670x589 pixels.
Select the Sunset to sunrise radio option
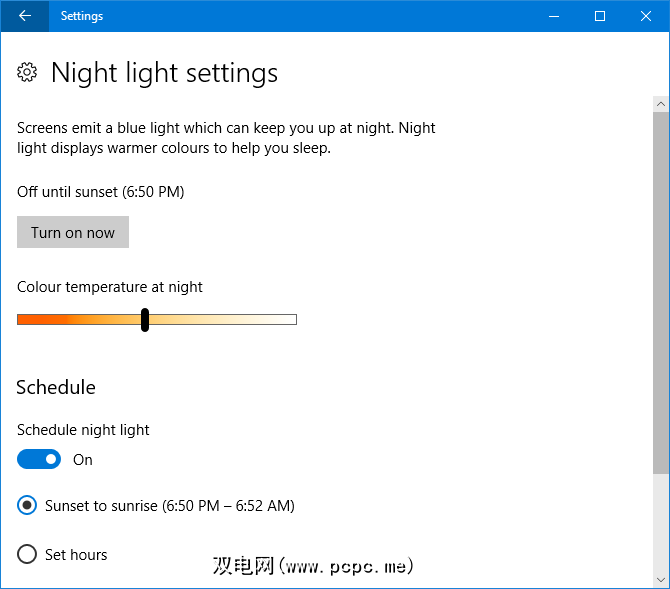click(27, 505)
